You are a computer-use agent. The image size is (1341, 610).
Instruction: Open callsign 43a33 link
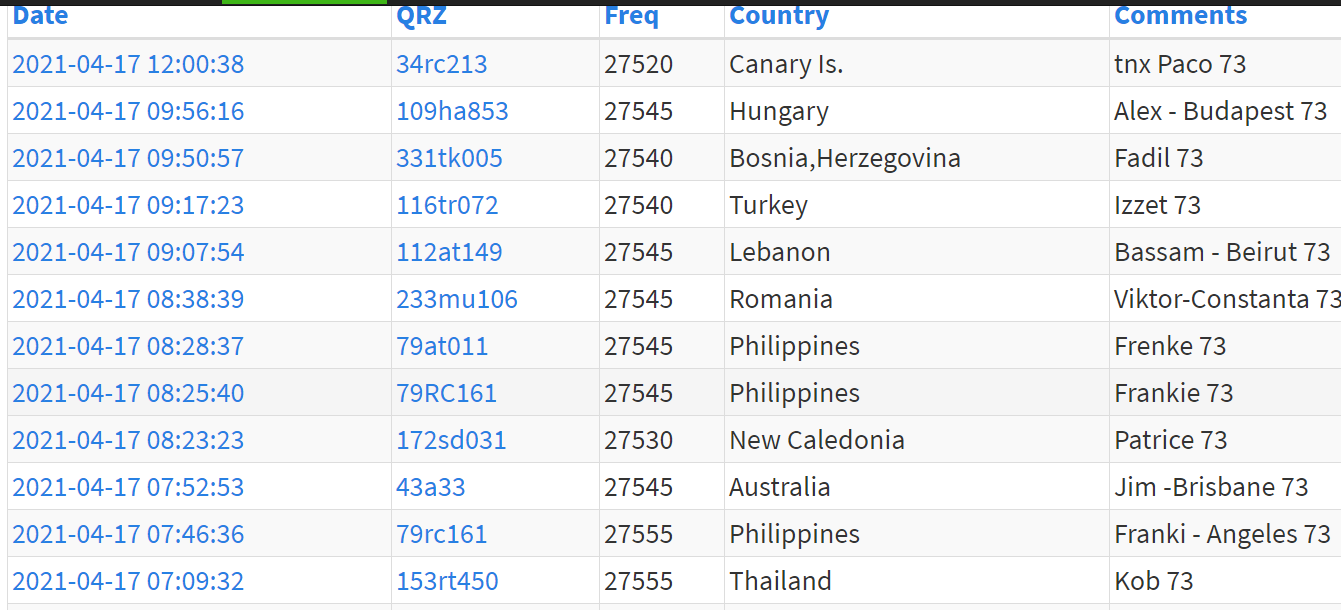click(x=431, y=487)
